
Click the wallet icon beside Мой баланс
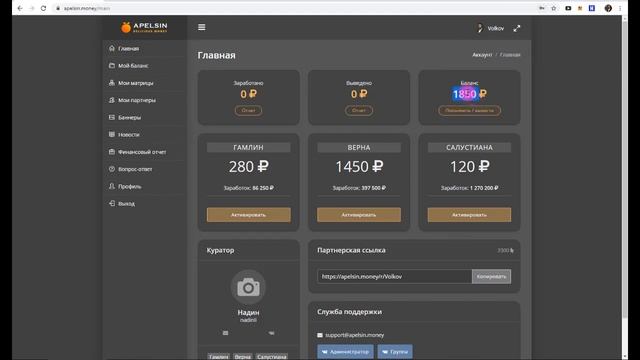tap(112, 65)
